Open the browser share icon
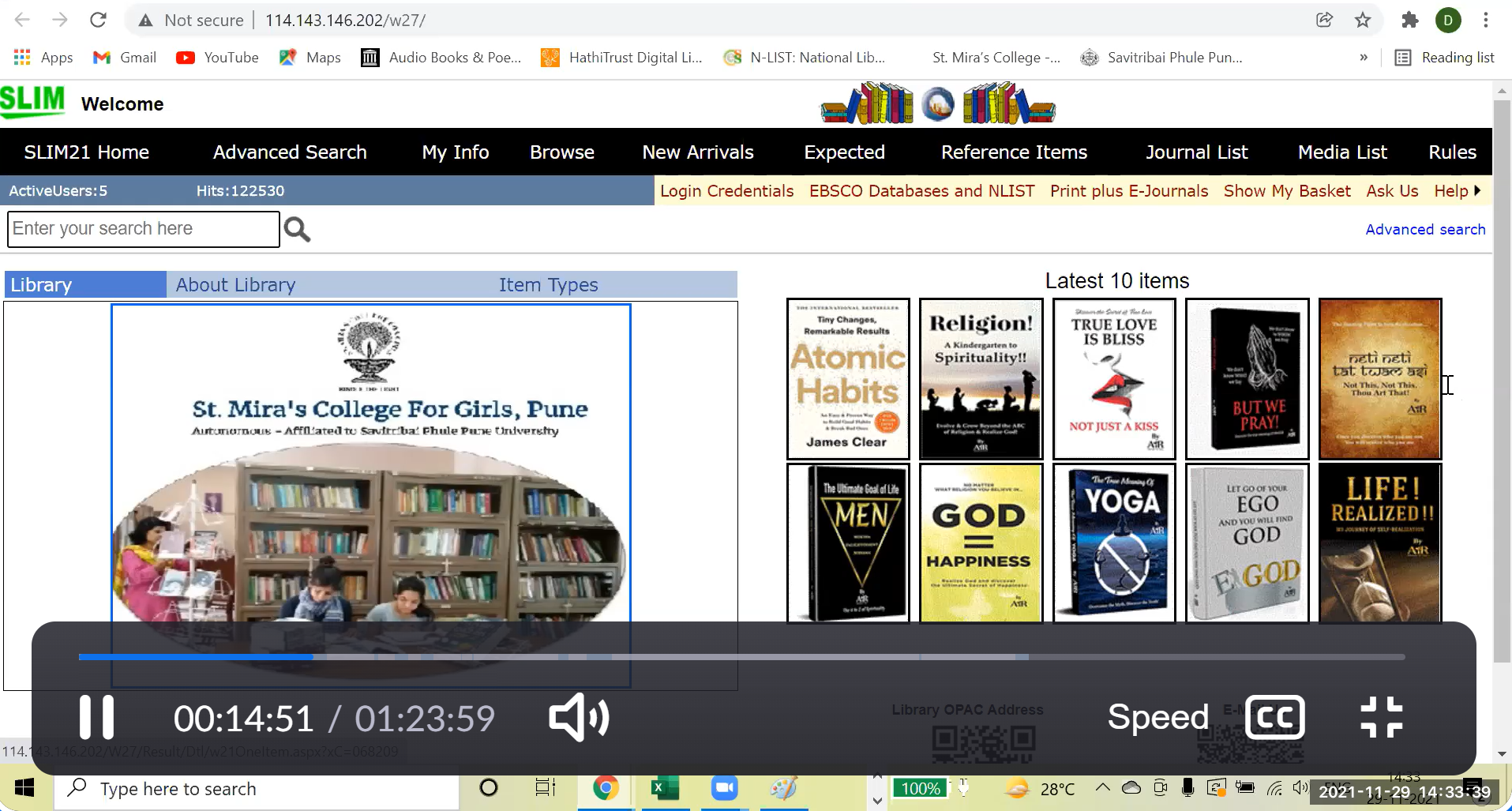The image size is (1512, 811). [x=1324, y=20]
